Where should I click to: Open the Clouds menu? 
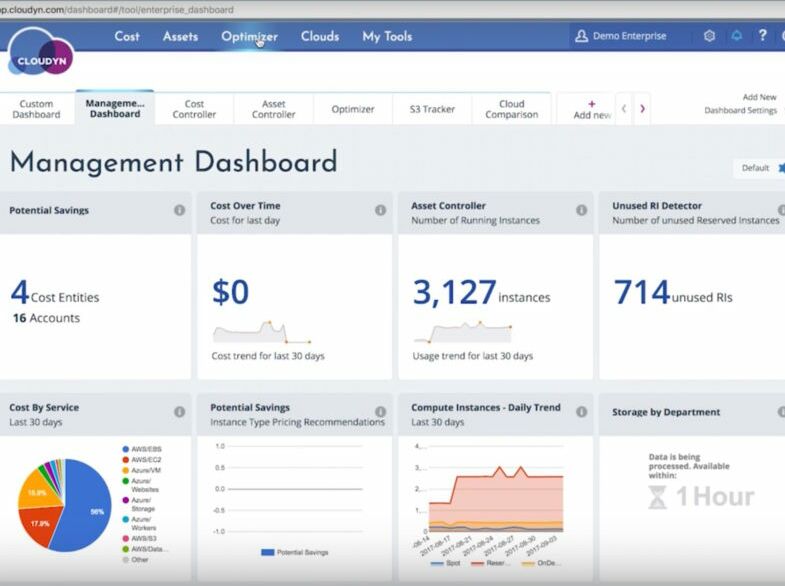coord(320,36)
